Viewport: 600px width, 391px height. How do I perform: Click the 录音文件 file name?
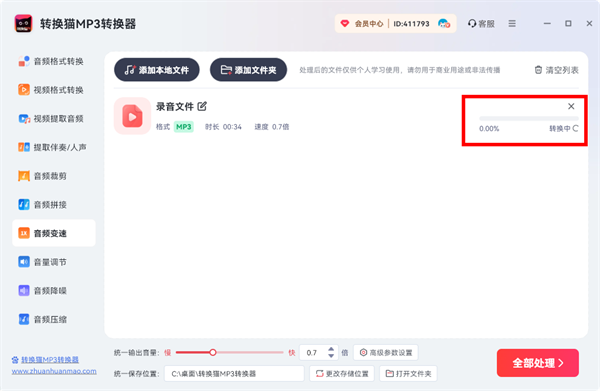pos(174,106)
